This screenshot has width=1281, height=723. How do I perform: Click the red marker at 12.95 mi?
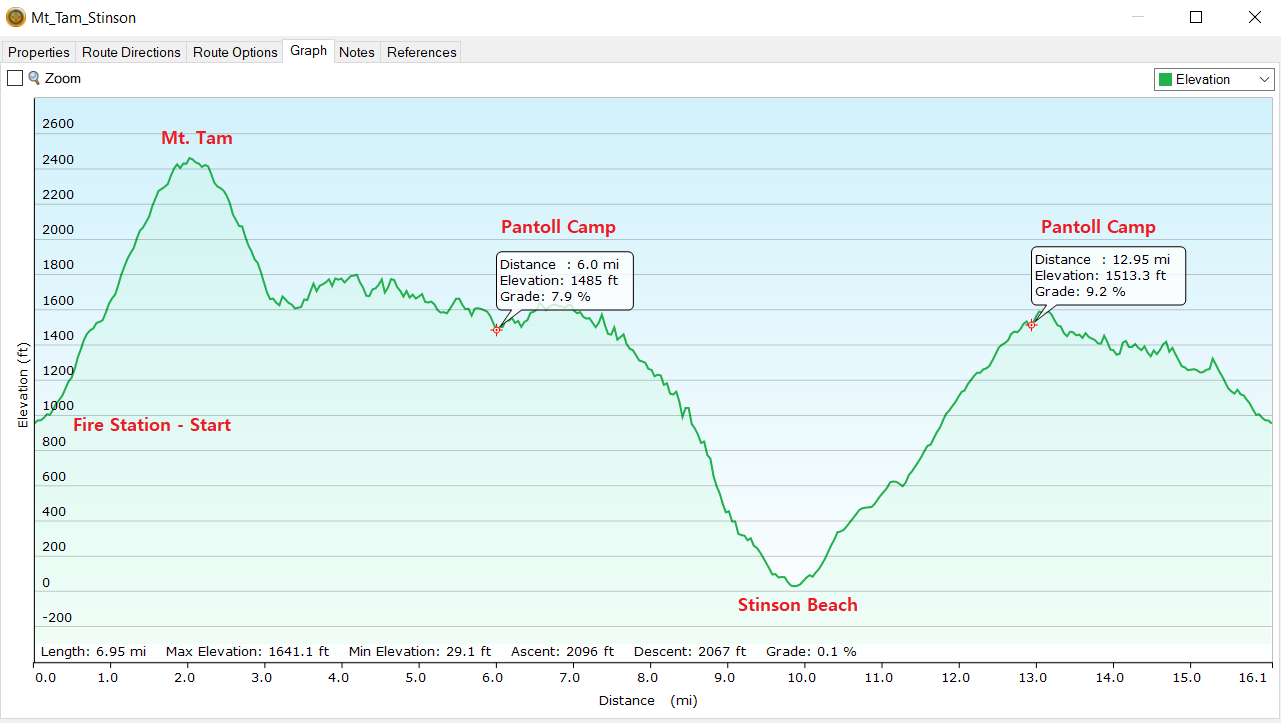pyautogui.click(x=1032, y=325)
